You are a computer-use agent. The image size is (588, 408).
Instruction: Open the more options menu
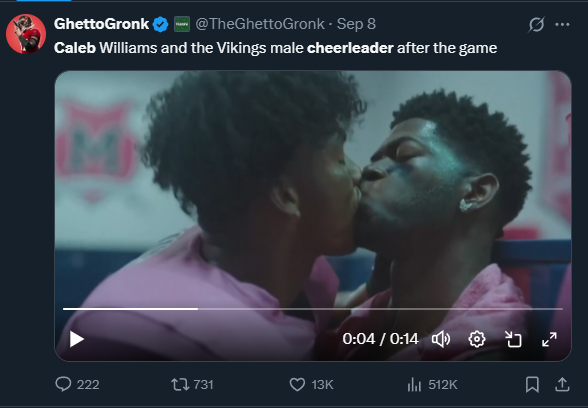562,24
